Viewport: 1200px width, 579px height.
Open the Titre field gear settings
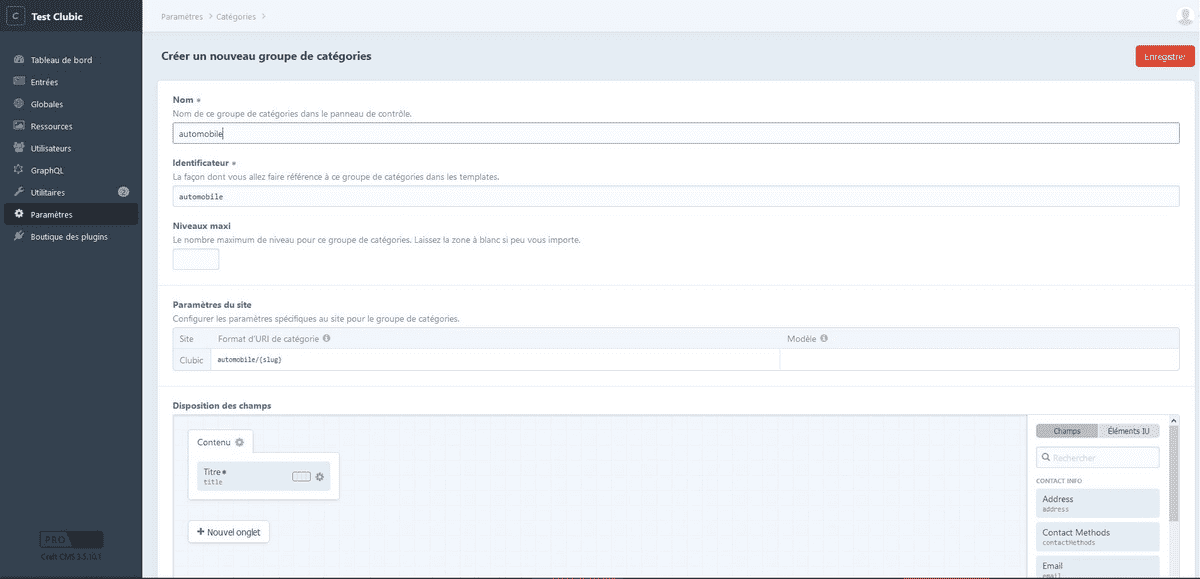320,477
